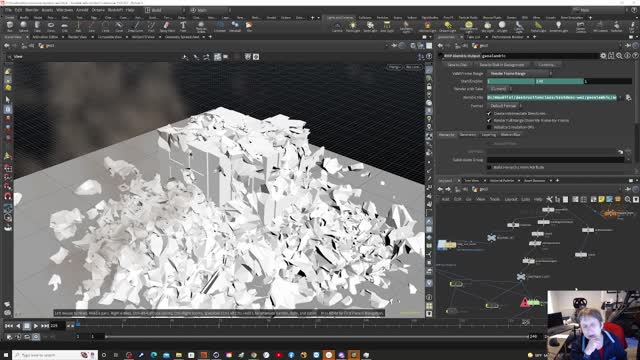Open the Arnold menu
Viewport: 640px width, 360px height.
[82, 10]
